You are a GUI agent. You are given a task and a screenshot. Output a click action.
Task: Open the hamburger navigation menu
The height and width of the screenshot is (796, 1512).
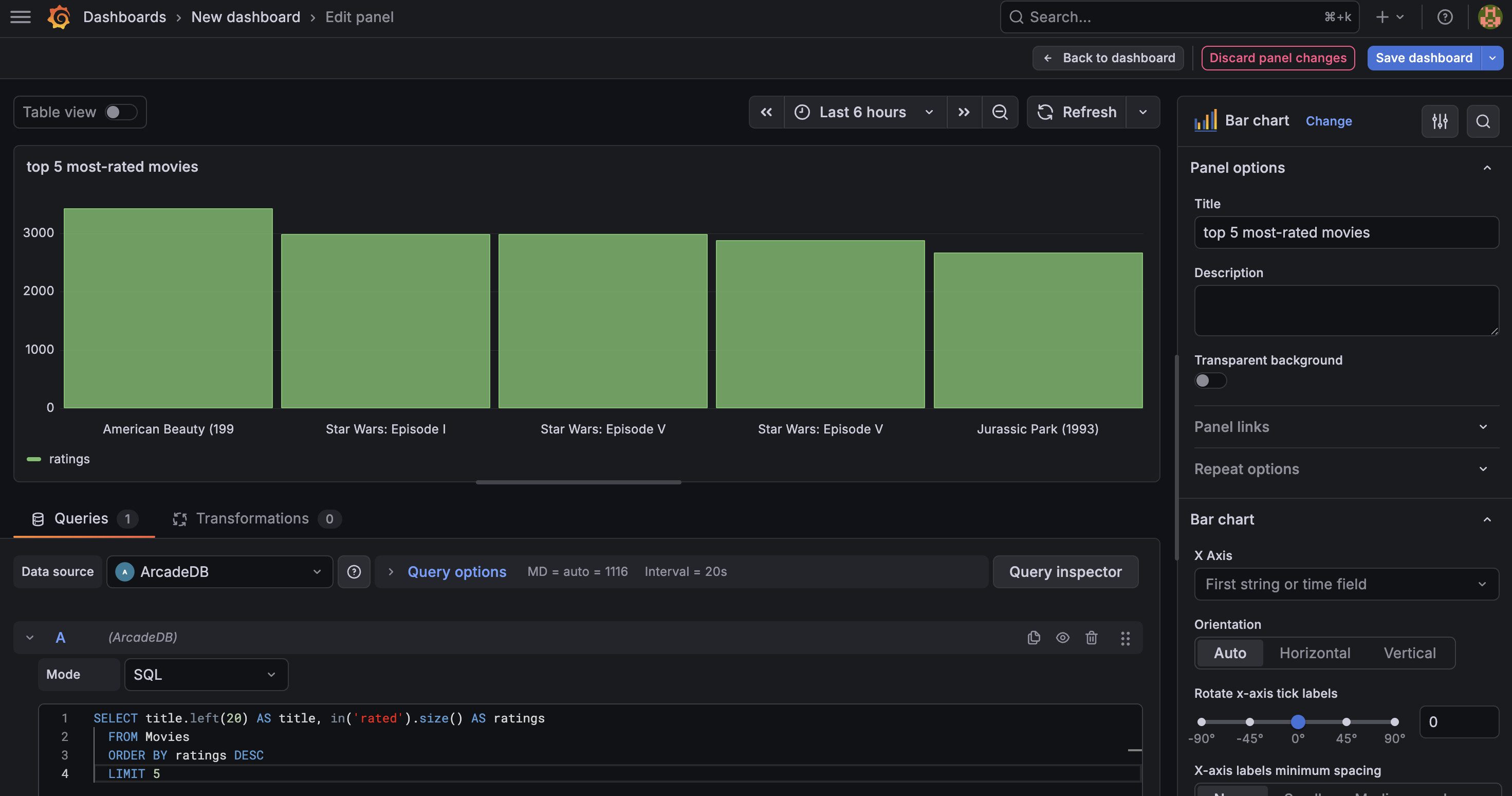(21, 17)
